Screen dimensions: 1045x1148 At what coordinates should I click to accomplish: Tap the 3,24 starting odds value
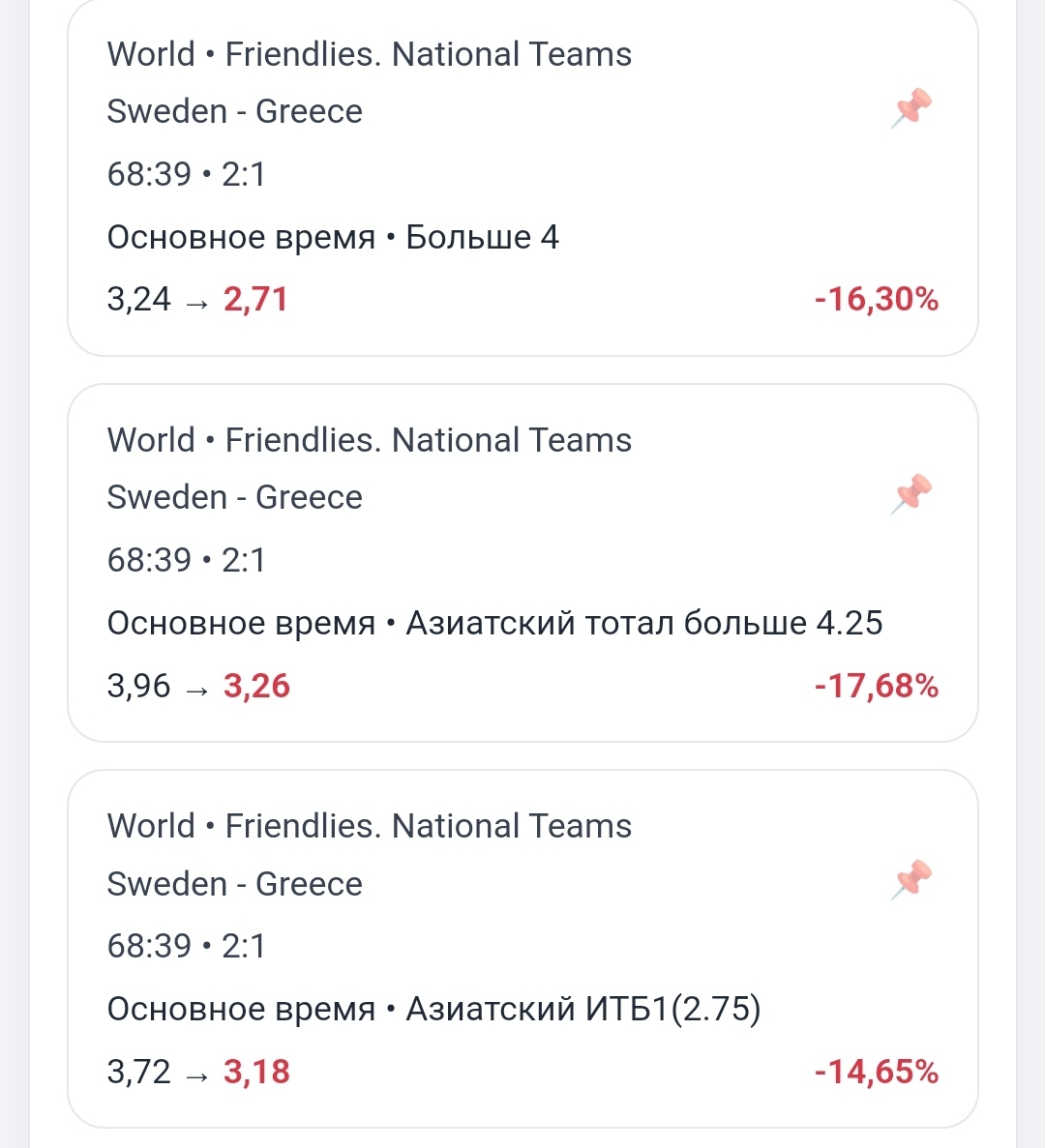coord(139,300)
